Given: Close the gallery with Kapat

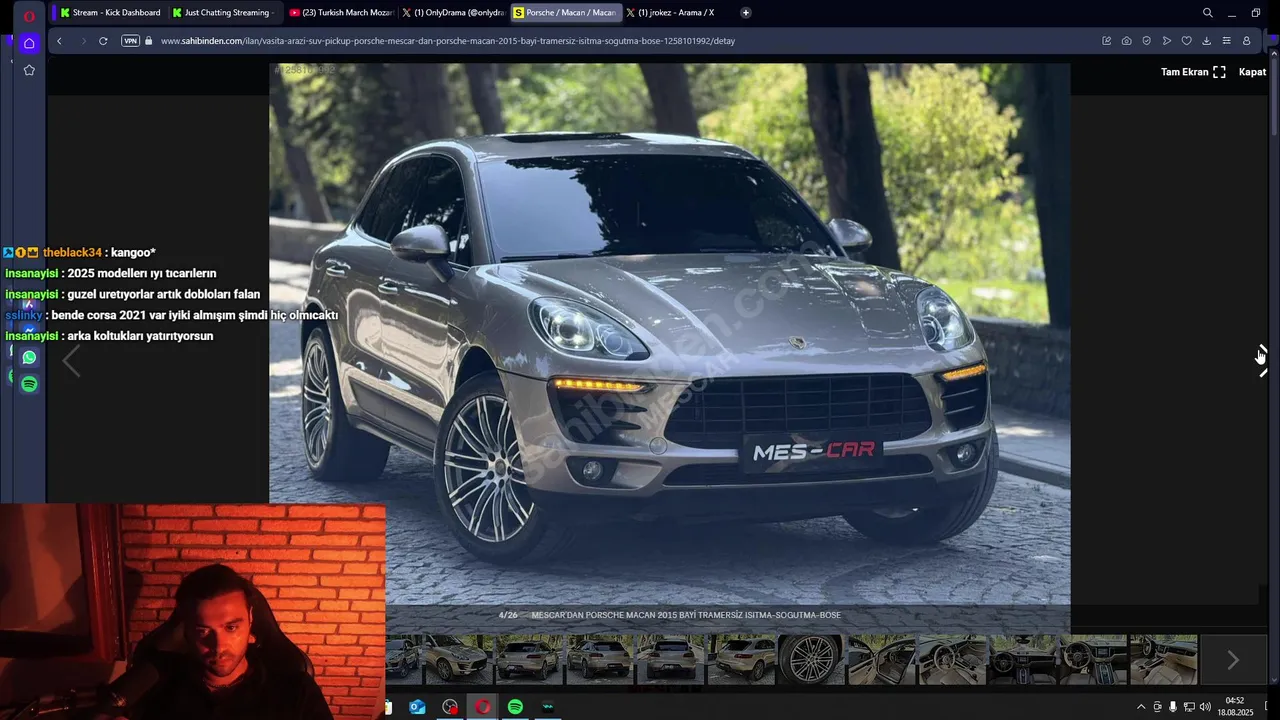Looking at the screenshot, I should 1252,72.
